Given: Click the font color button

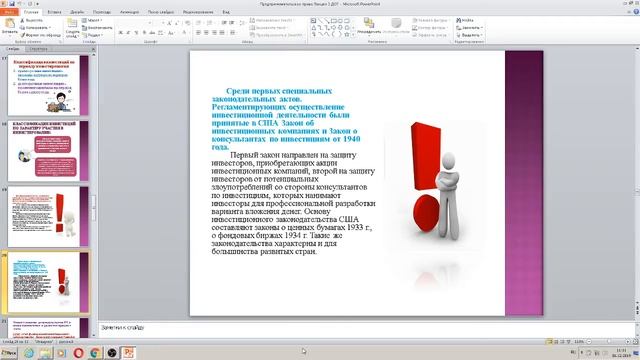Looking at the screenshot, I should pyautogui.click(x=184, y=33).
